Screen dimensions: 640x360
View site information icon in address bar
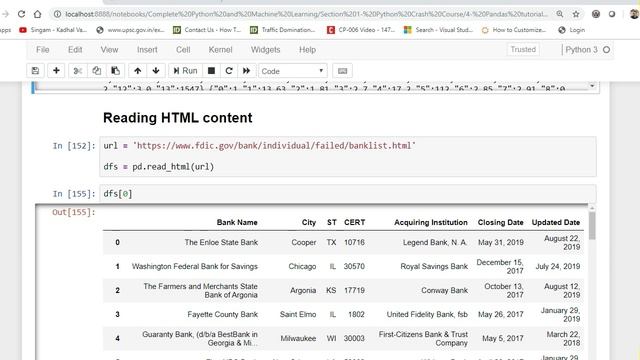58,14
